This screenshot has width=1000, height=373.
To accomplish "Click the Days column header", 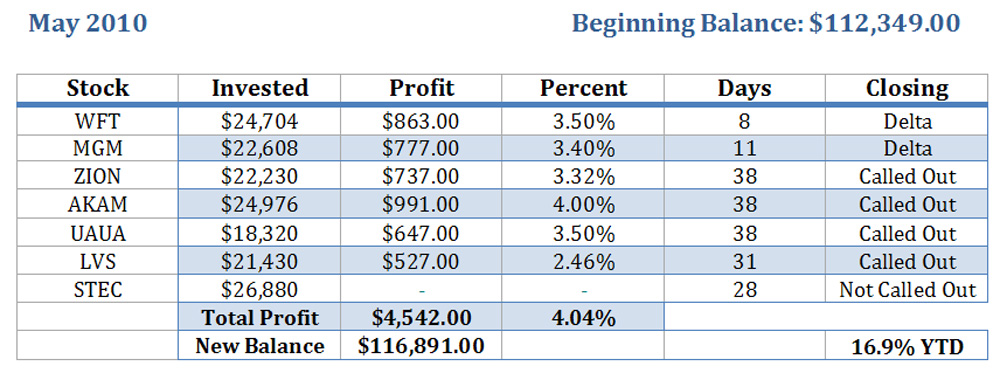I will tap(744, 88).
